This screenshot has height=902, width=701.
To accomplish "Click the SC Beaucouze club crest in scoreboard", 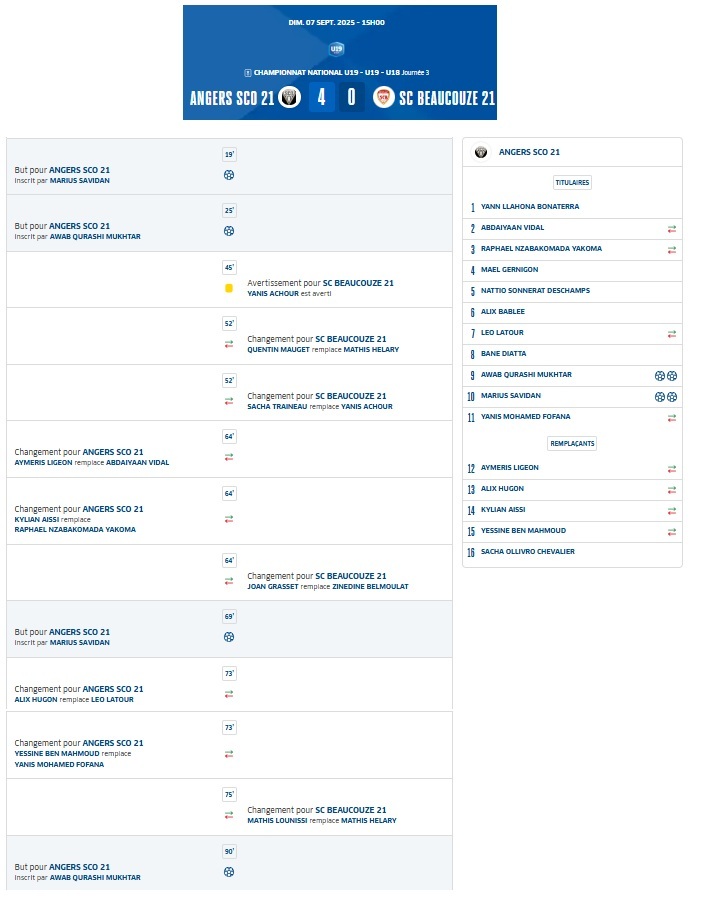I will (x=384, y=97).
